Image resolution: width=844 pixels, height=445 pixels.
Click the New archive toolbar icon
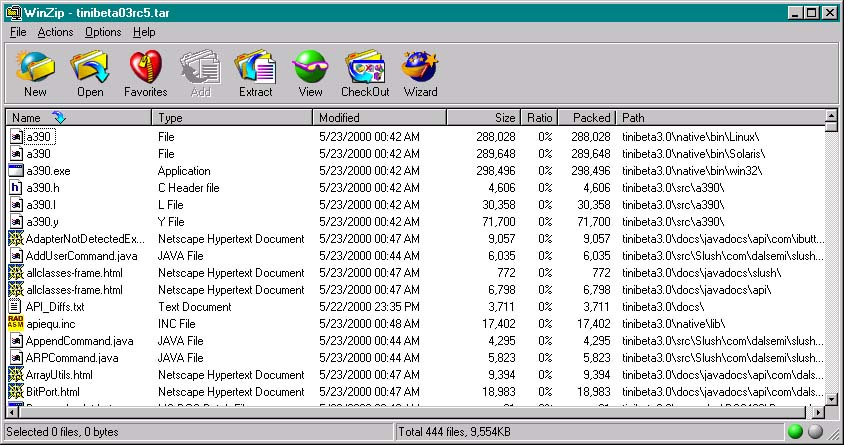(35, 72)
